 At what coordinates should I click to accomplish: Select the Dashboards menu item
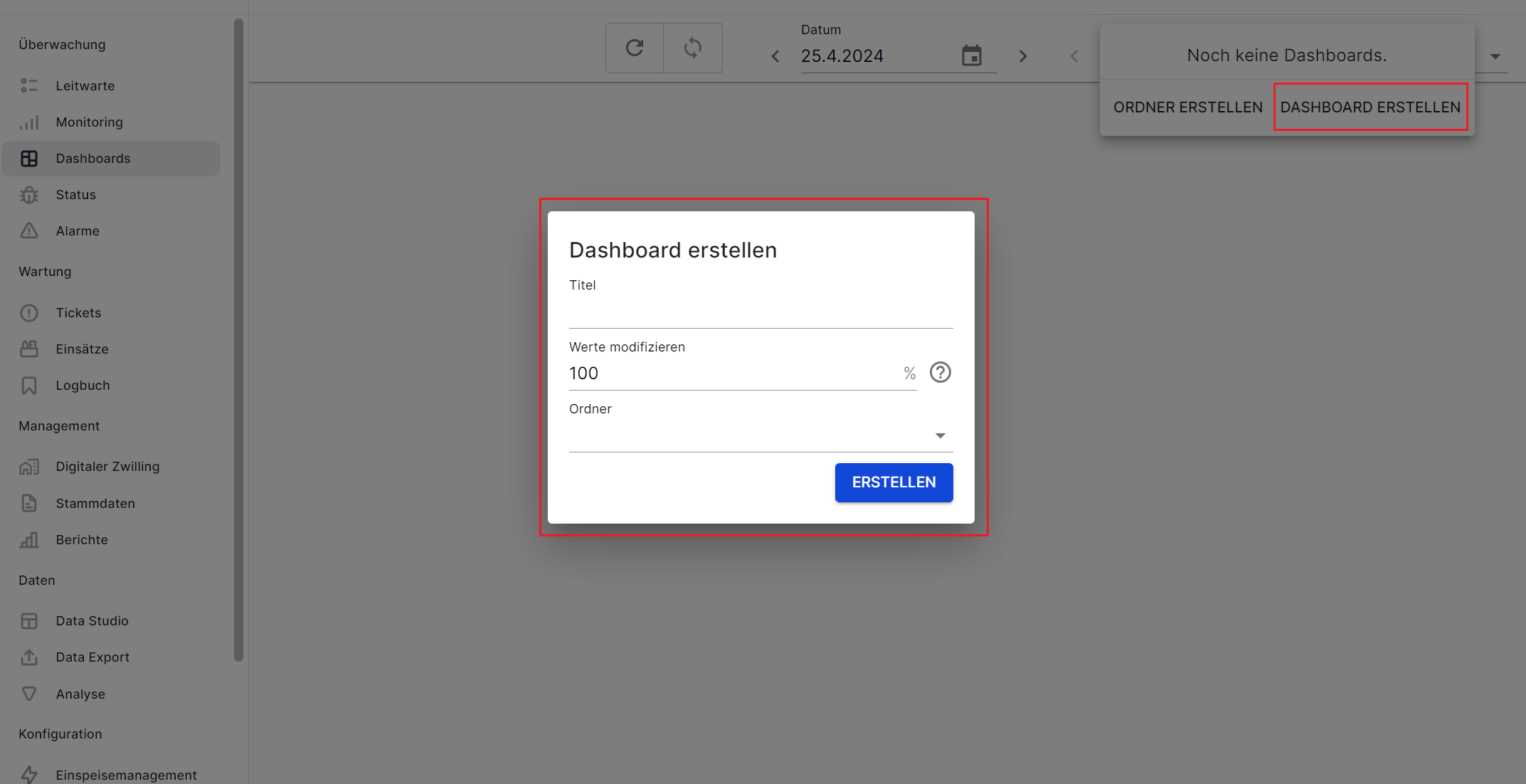[92, 159]
